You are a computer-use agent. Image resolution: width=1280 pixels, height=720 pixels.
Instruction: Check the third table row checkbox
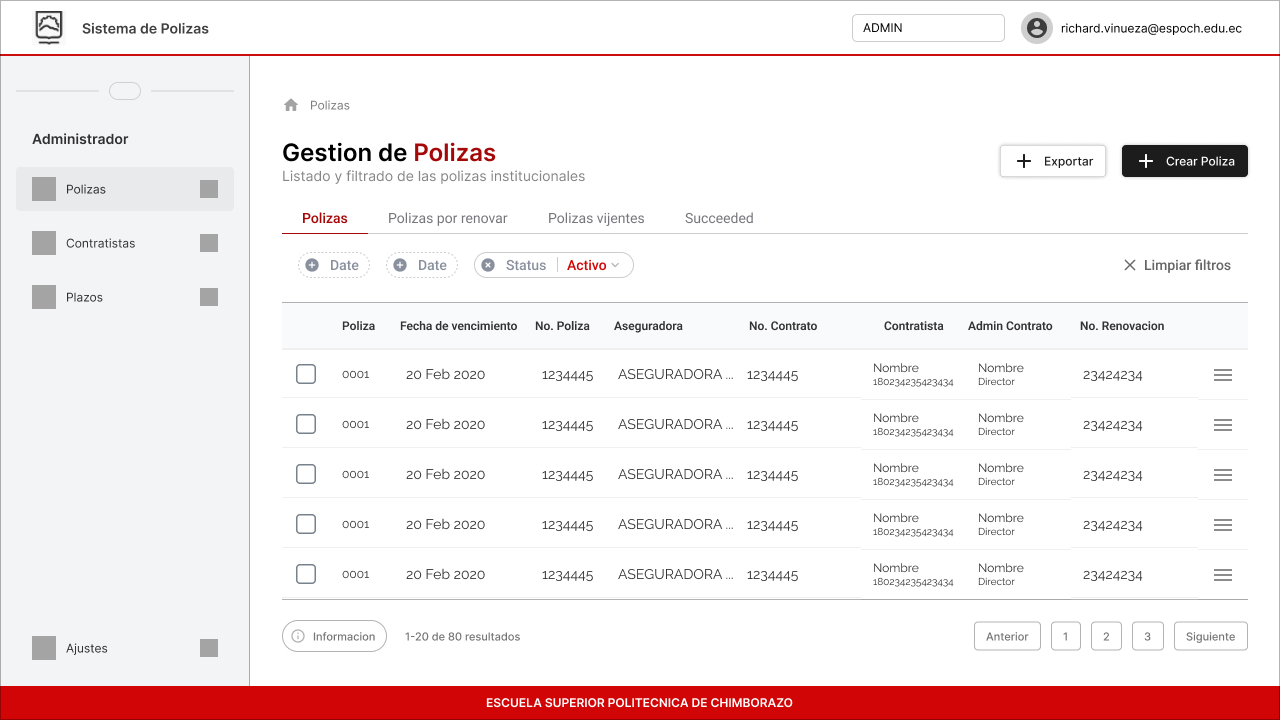pyautogui.click(x=306, y=474)
